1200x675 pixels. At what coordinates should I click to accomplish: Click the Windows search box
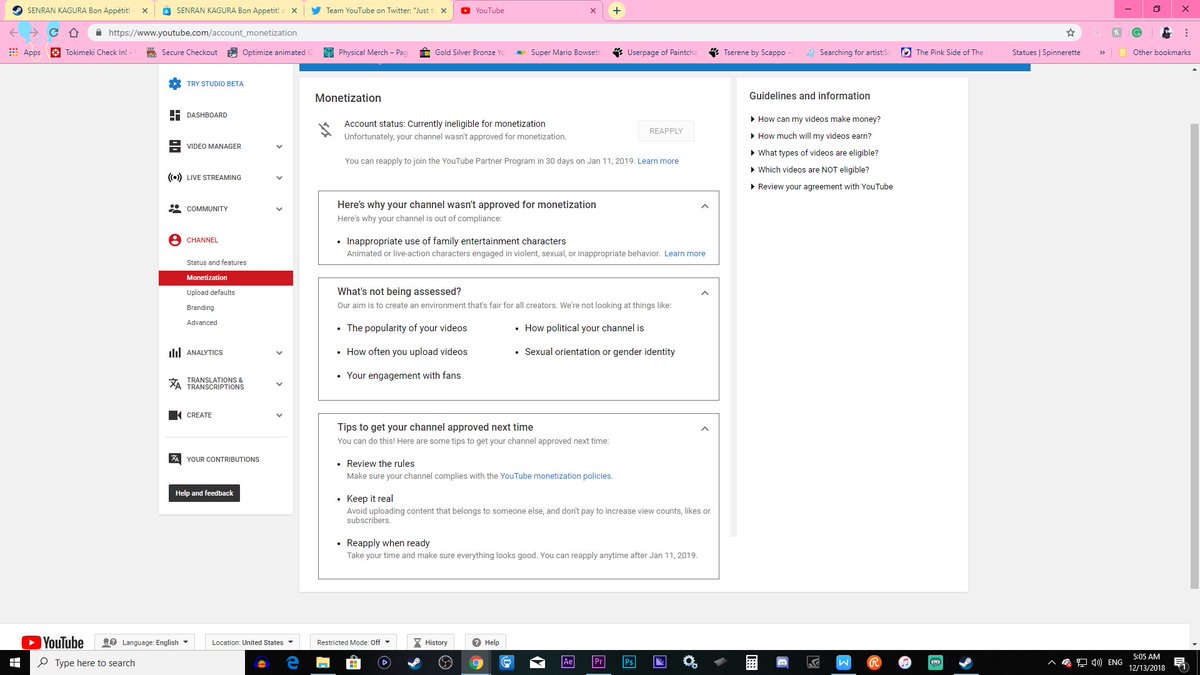click(x=137, y=662)
